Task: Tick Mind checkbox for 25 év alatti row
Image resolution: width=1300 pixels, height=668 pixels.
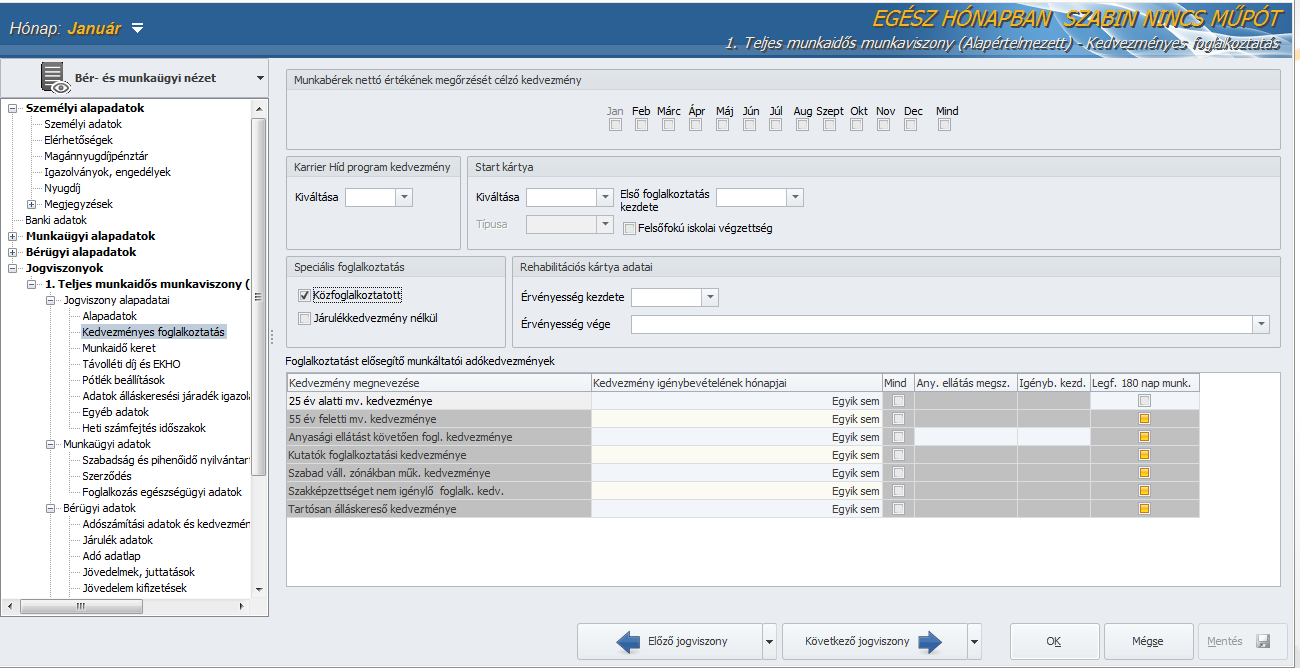Action: (898, 401)
